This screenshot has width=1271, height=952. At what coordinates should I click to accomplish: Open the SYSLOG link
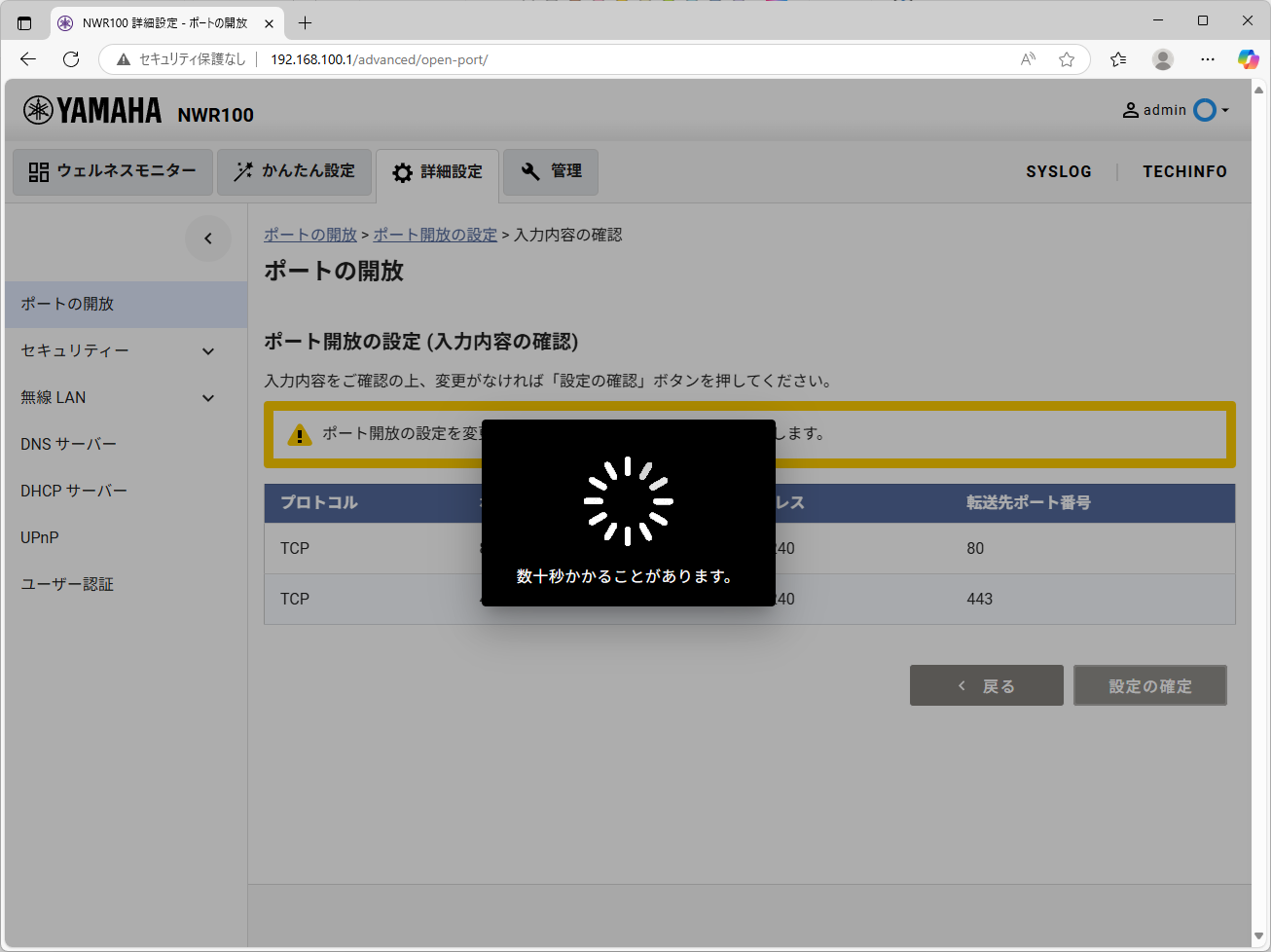click(1058, 171)
